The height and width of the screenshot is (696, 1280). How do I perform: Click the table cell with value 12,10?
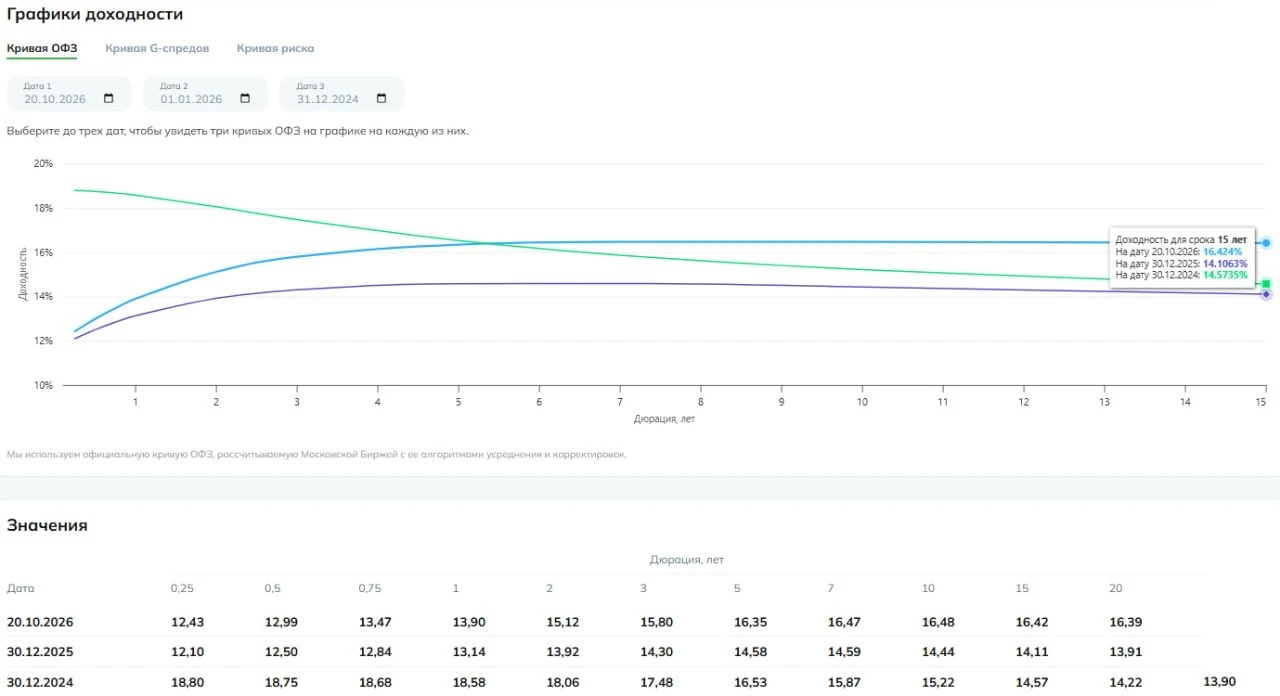pos(187,652)
